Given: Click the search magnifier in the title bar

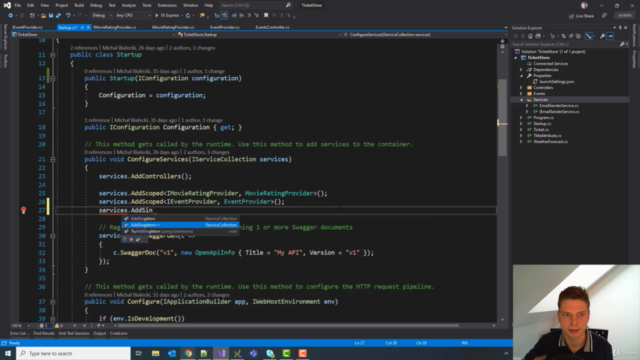Looking at the screenshot, I should click(x=288, y=5).
